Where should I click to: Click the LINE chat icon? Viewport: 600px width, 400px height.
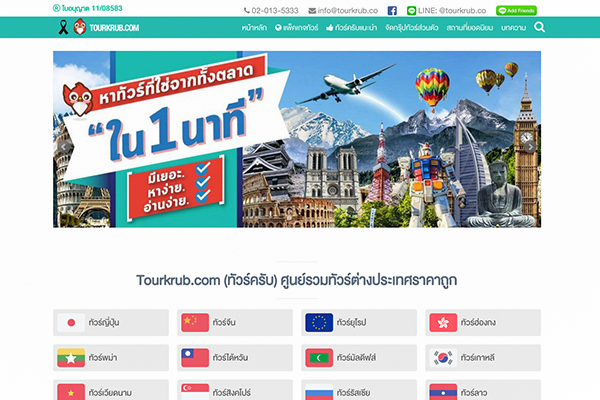click(411, 11)
